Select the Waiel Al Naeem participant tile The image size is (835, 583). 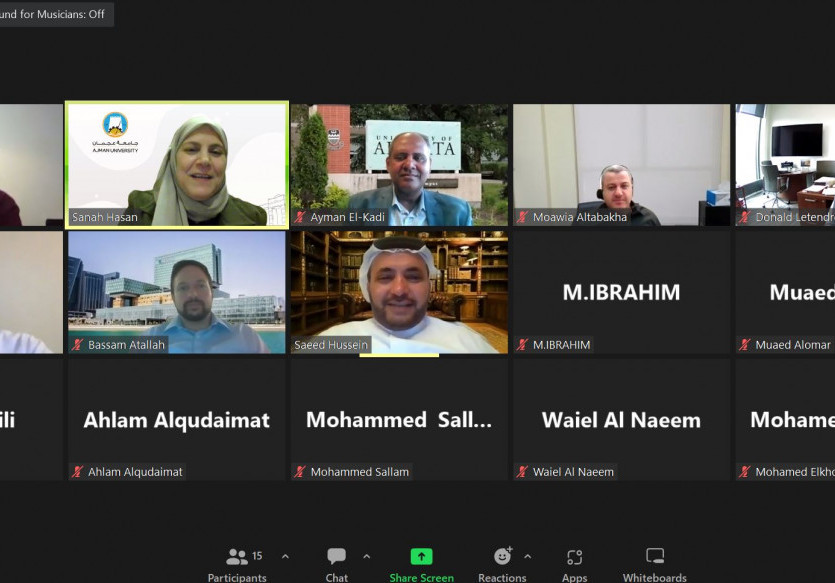[x=621, y=420]
